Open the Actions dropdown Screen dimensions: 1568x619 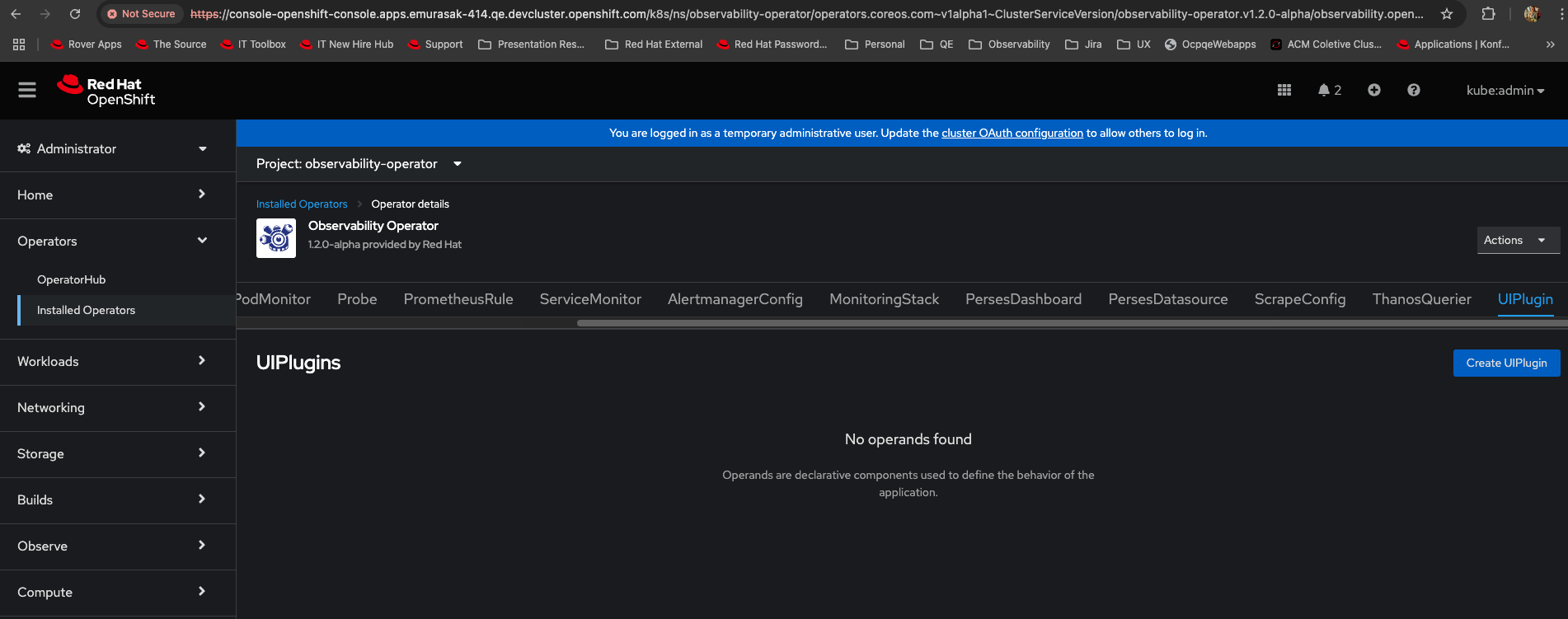(1519, 240)
